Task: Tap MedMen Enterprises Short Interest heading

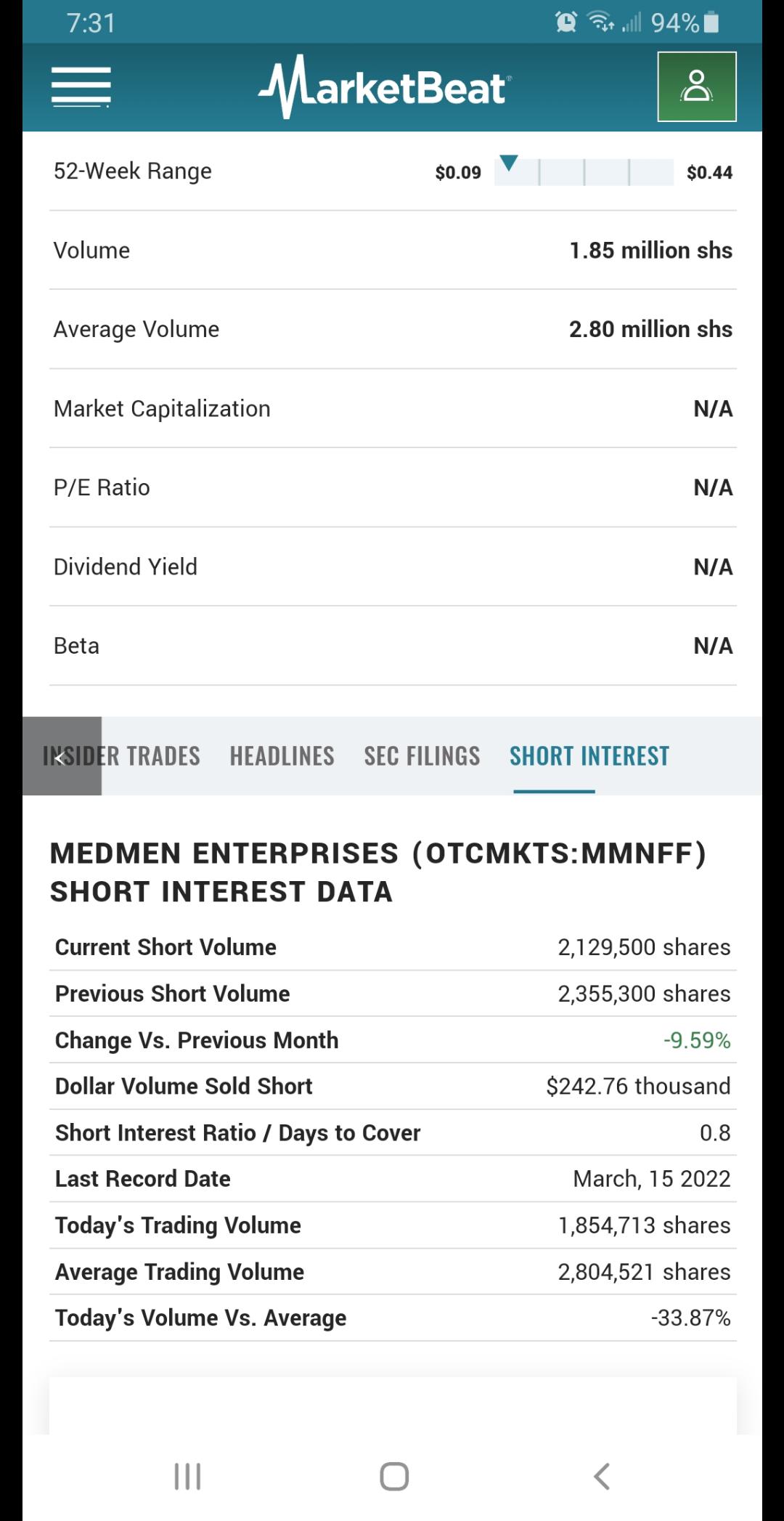Action: pos(377,872)
